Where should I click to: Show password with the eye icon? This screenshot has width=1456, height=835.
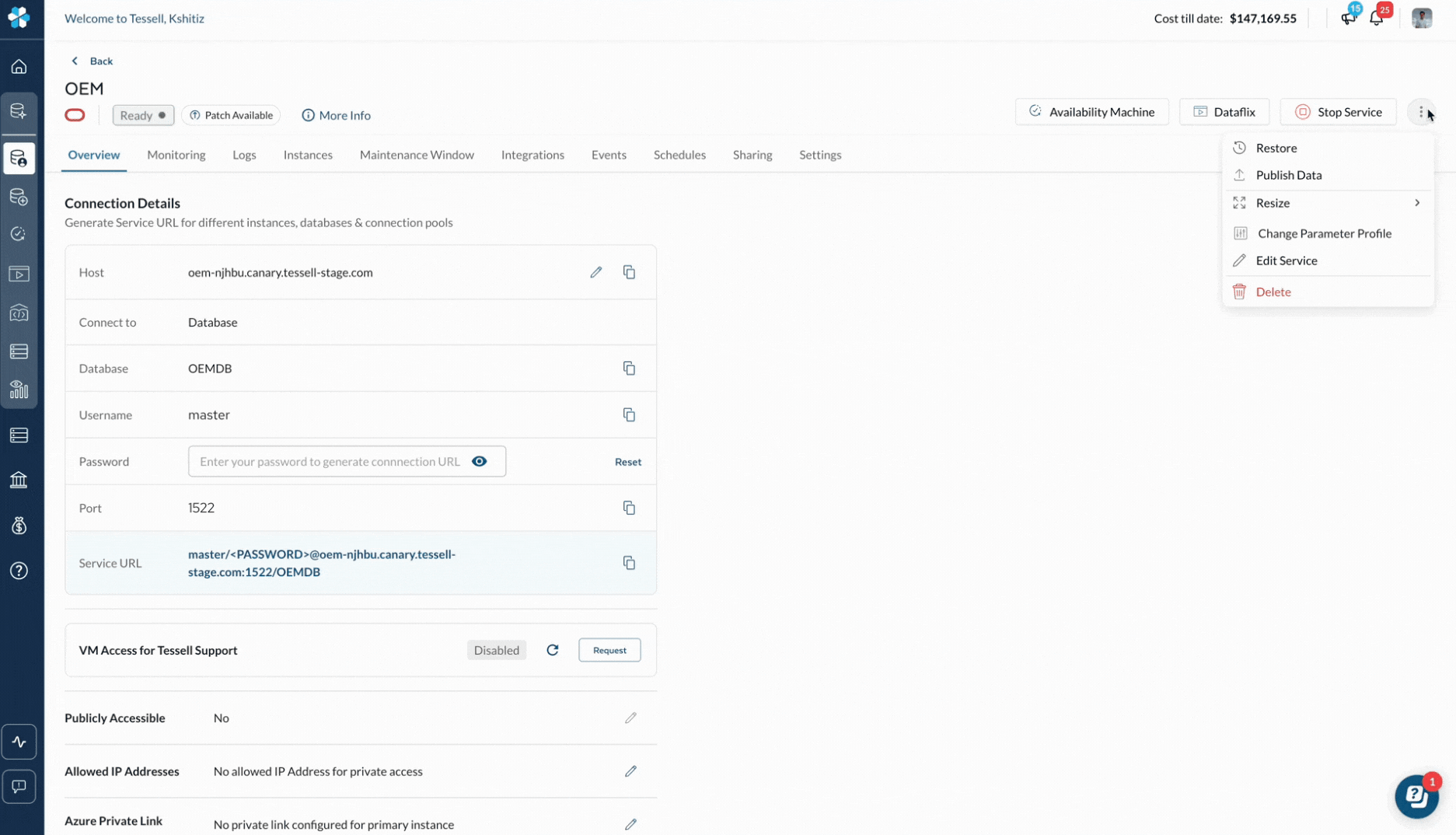pyautogui.click(x=479, y=461)
